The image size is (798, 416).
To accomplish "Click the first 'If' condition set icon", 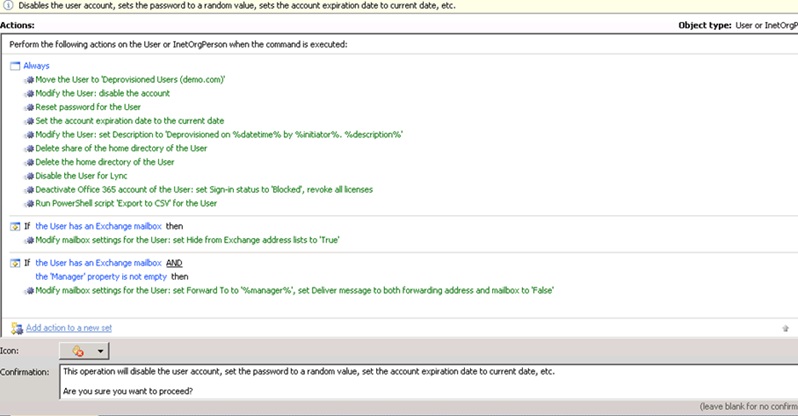I will 15,227.
